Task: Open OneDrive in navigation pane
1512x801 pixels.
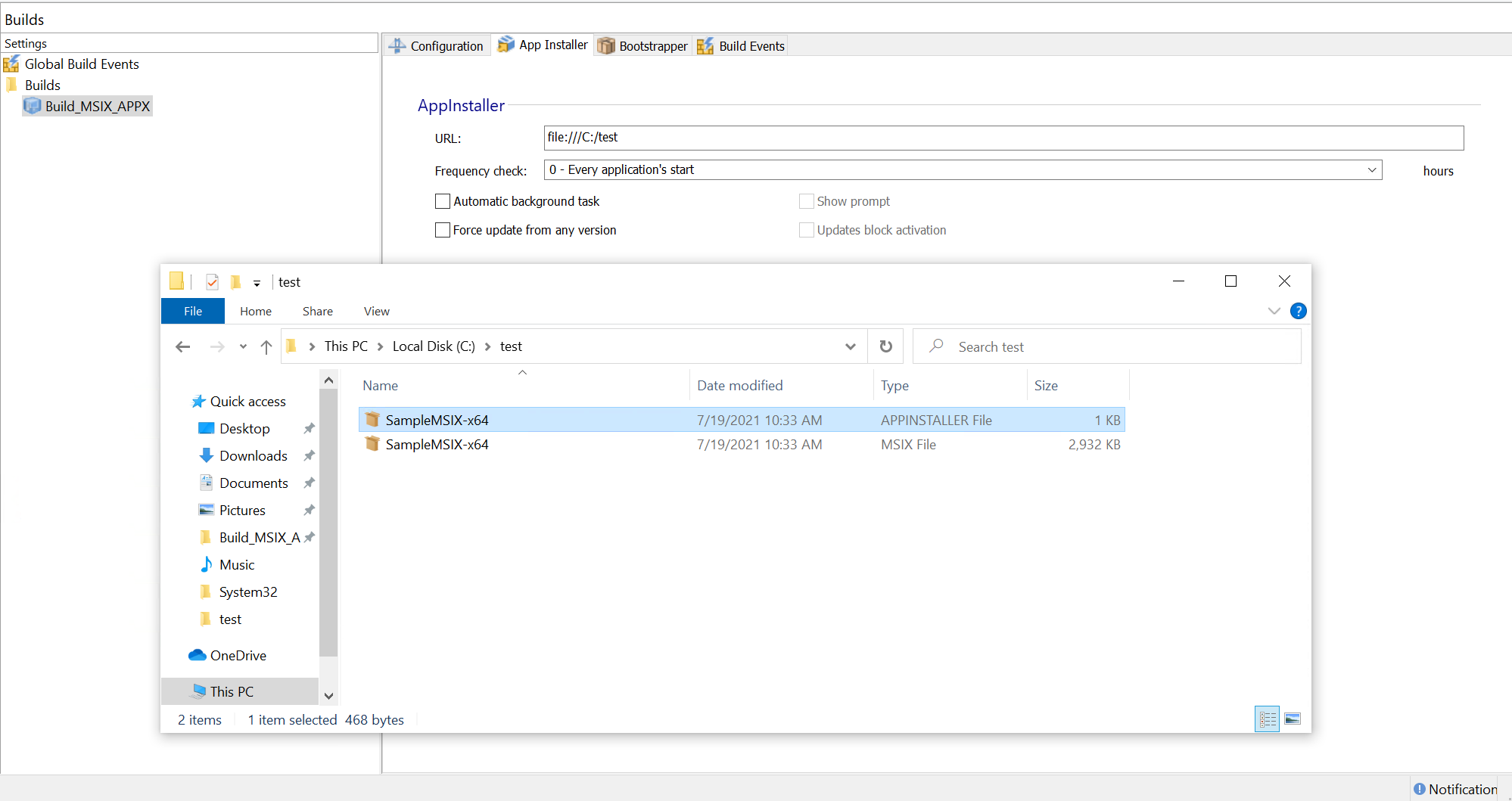Action: pyautogui.click(x=238, y=656)
